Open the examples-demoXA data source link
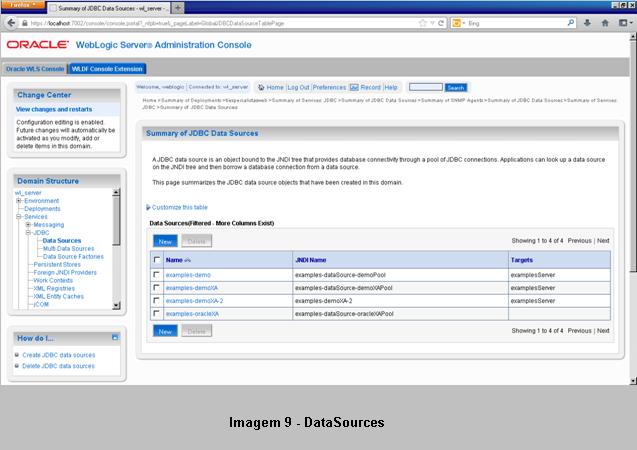 coord(192,288)
